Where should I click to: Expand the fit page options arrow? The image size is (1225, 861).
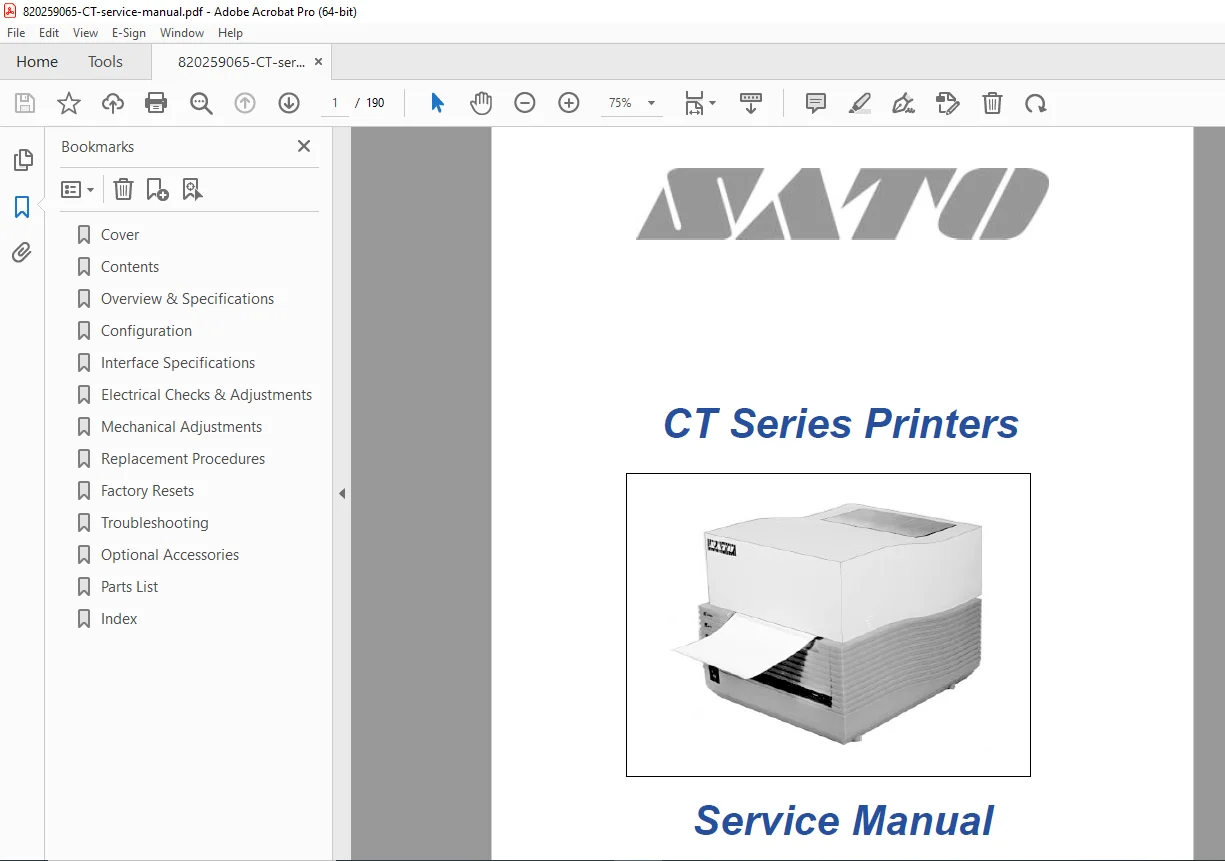coord(712,103)
